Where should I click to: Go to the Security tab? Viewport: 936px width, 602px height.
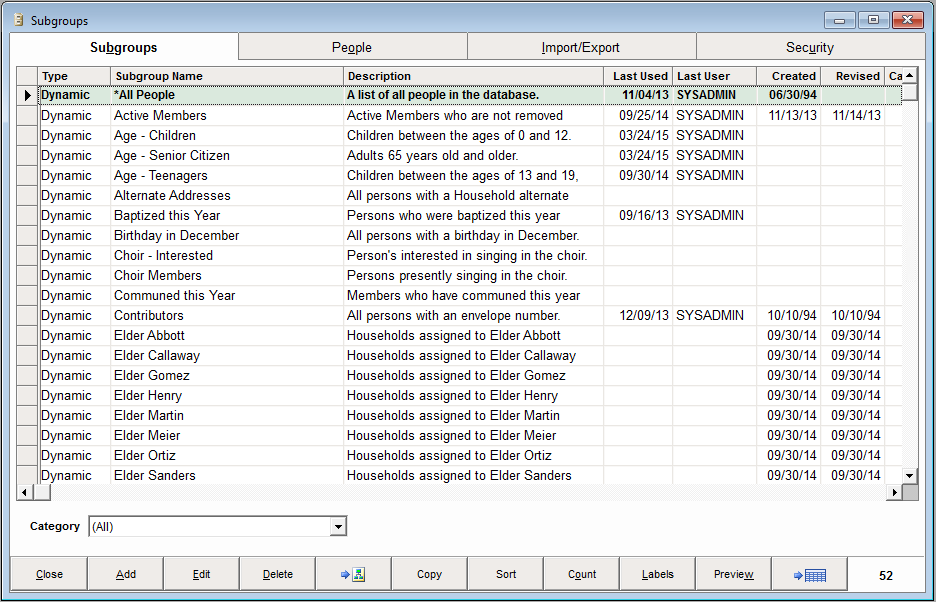point(810,47)
